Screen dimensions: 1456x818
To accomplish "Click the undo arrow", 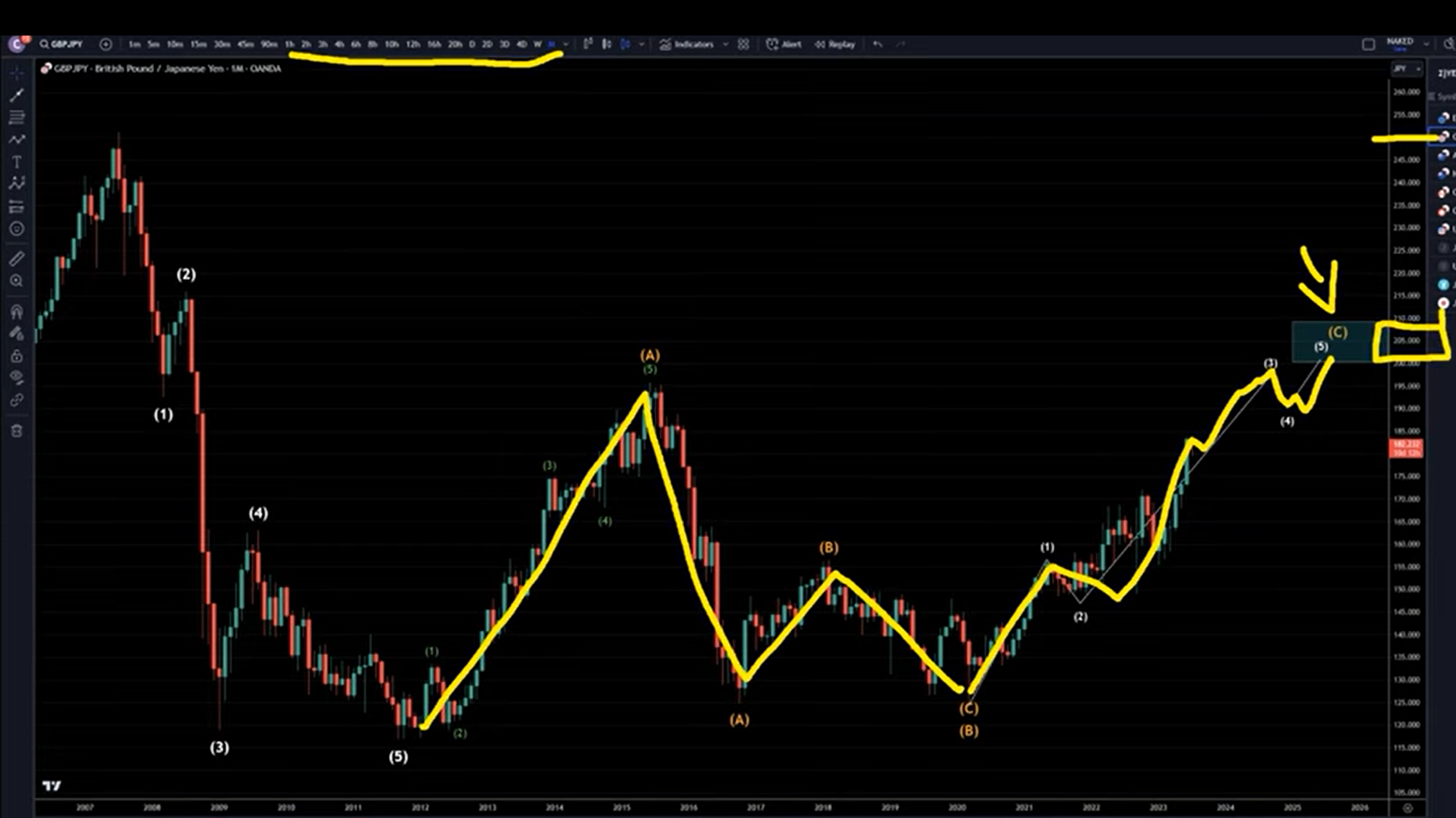I will tap(877, 44).
